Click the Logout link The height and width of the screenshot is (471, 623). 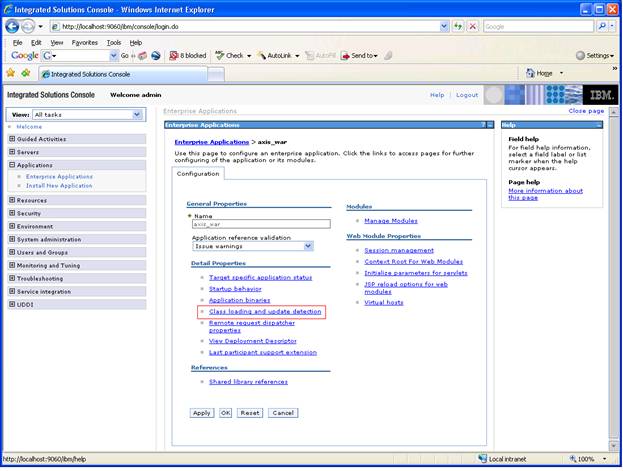tap(467, 95)
